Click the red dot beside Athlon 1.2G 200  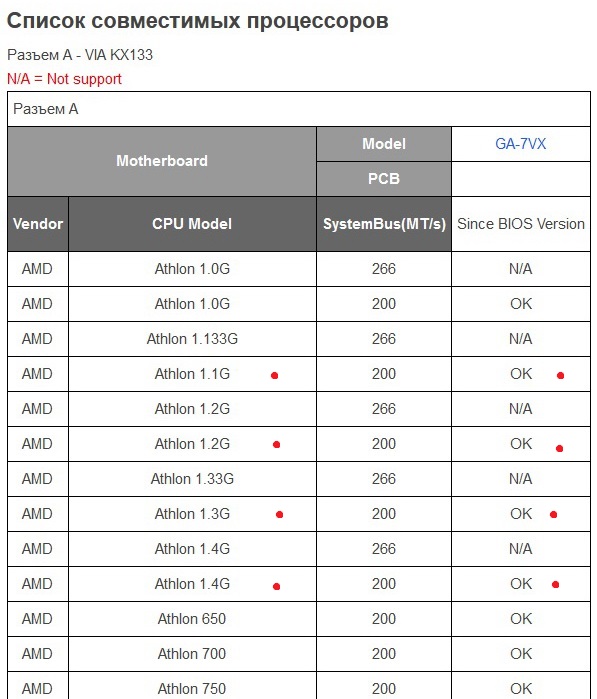pos(276,444)
